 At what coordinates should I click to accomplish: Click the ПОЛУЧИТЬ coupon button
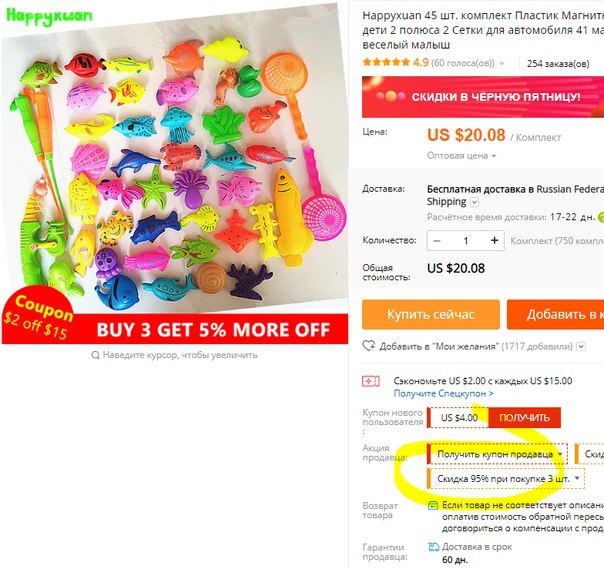[x=524, y=418]
